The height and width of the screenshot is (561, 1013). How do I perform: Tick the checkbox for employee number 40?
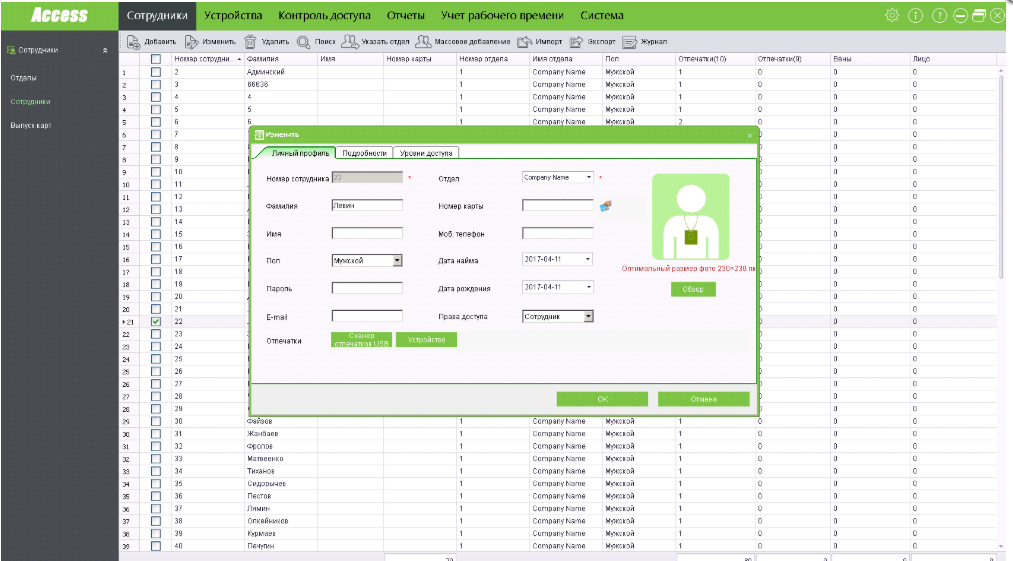(156, 545)
